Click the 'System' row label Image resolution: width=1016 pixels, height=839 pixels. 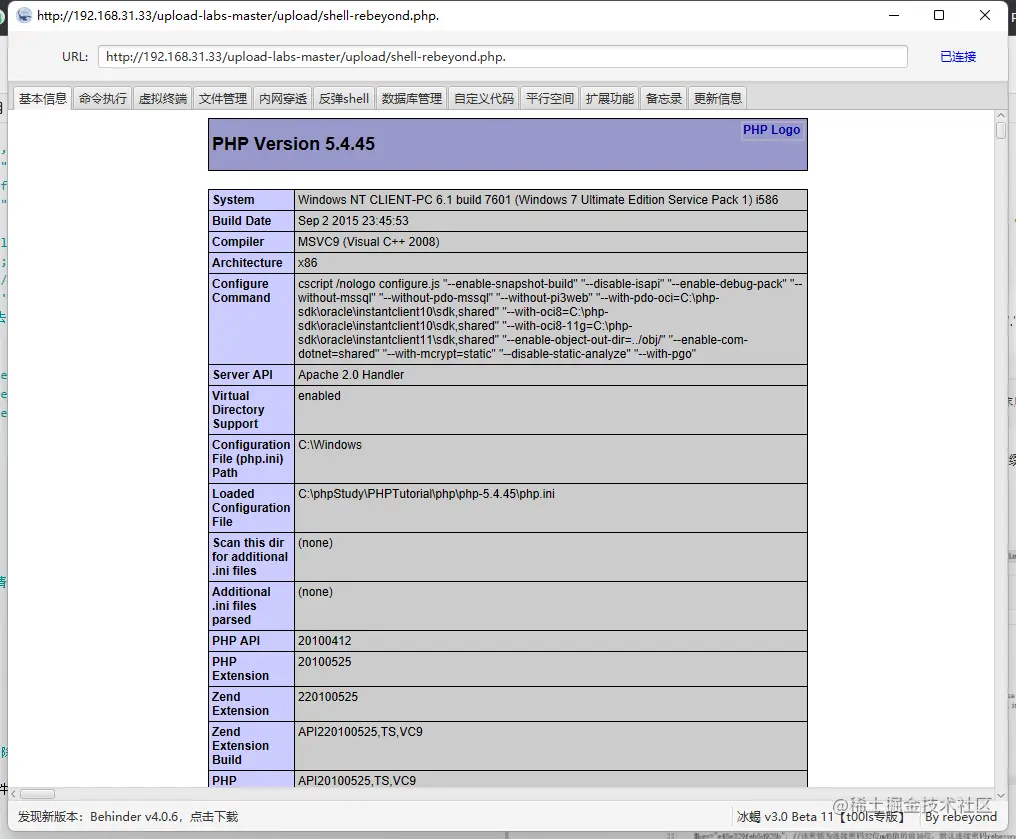[x=233, y=200]
